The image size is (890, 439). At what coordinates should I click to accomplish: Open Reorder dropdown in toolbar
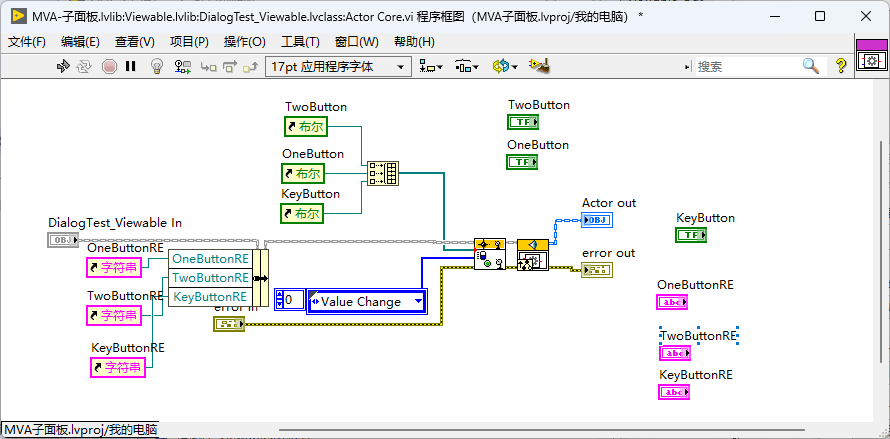(505, 66)
